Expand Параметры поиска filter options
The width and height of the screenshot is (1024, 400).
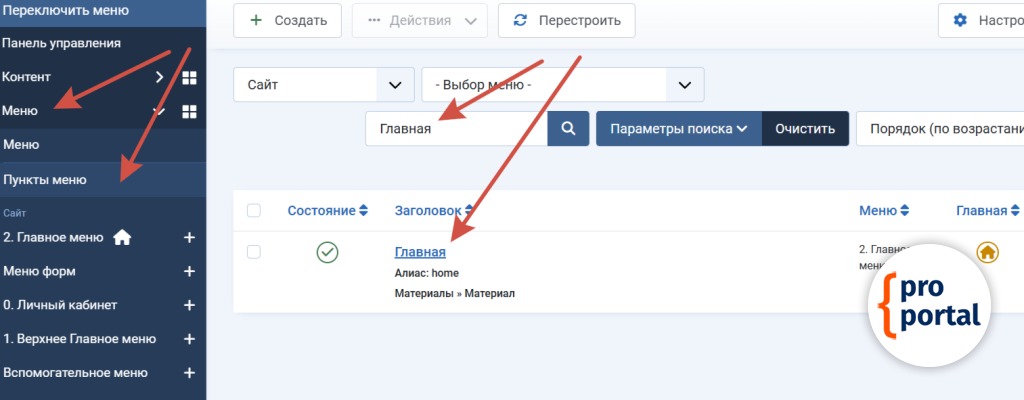(678, 129)
